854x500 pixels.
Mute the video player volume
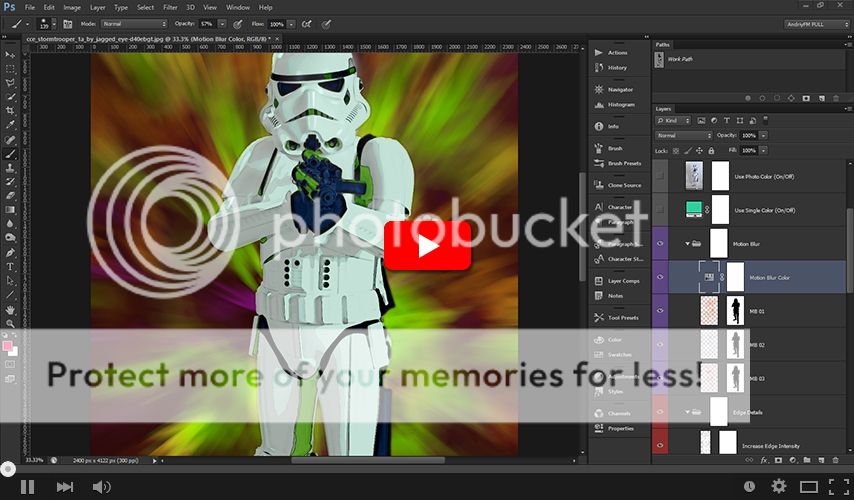pyautogui.click(x=101, y=486)
